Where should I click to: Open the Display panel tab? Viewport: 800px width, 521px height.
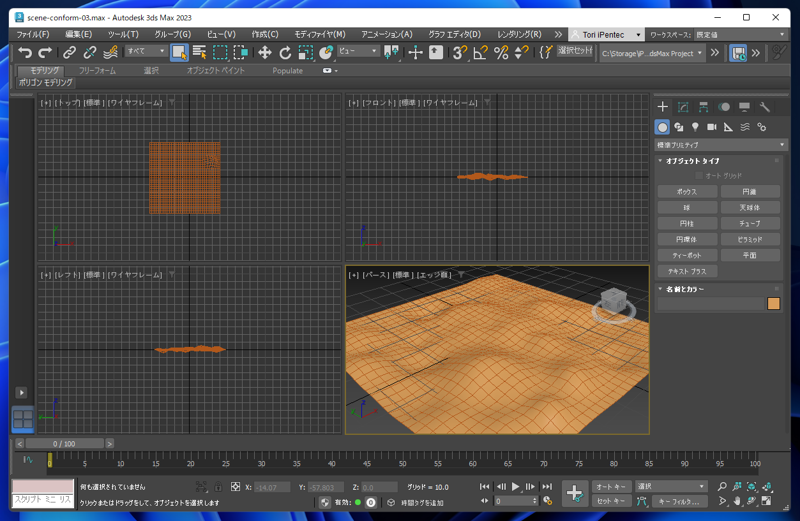point(744,107)
